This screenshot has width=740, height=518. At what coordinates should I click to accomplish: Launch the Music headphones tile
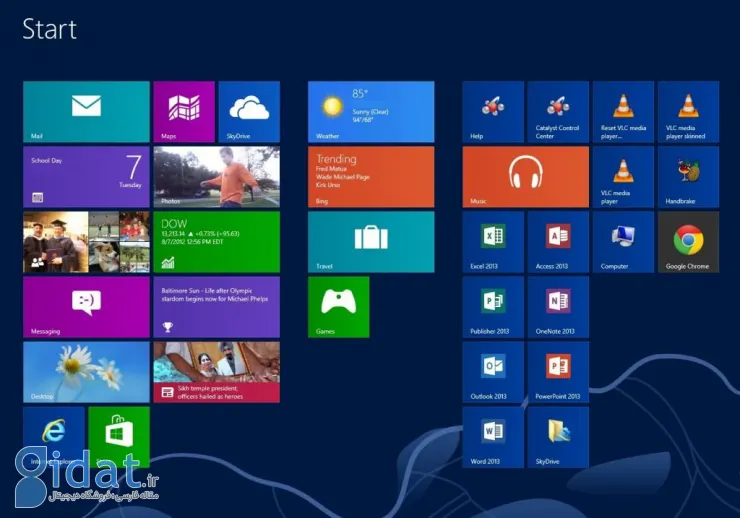tap(525, 177)
